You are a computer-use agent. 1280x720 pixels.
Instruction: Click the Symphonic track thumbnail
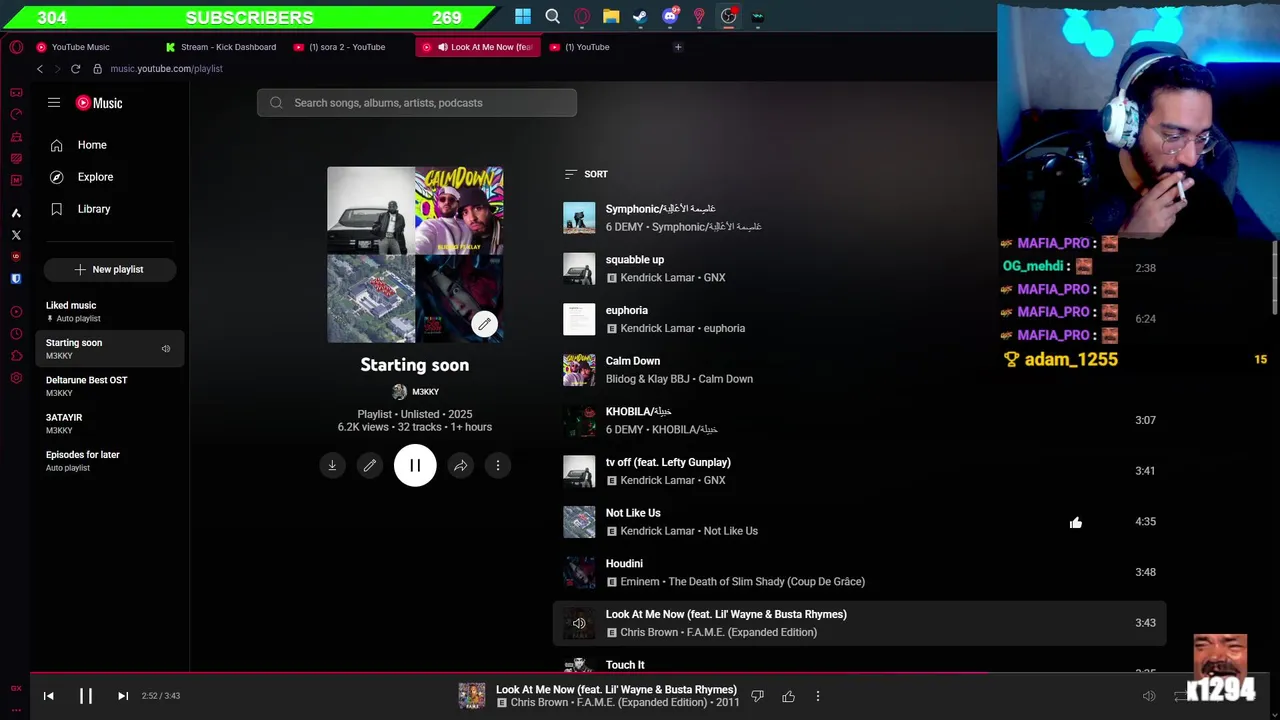(x=579, y=218)
